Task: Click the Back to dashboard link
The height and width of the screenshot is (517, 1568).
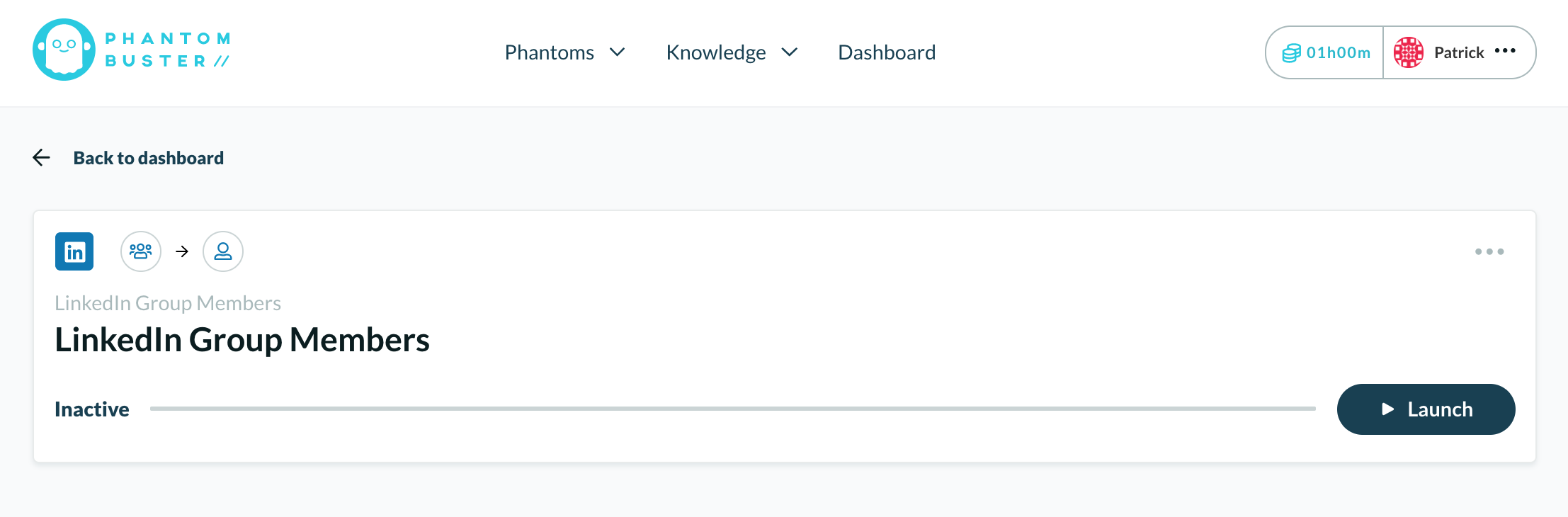Action: click(x=149, y=158)
